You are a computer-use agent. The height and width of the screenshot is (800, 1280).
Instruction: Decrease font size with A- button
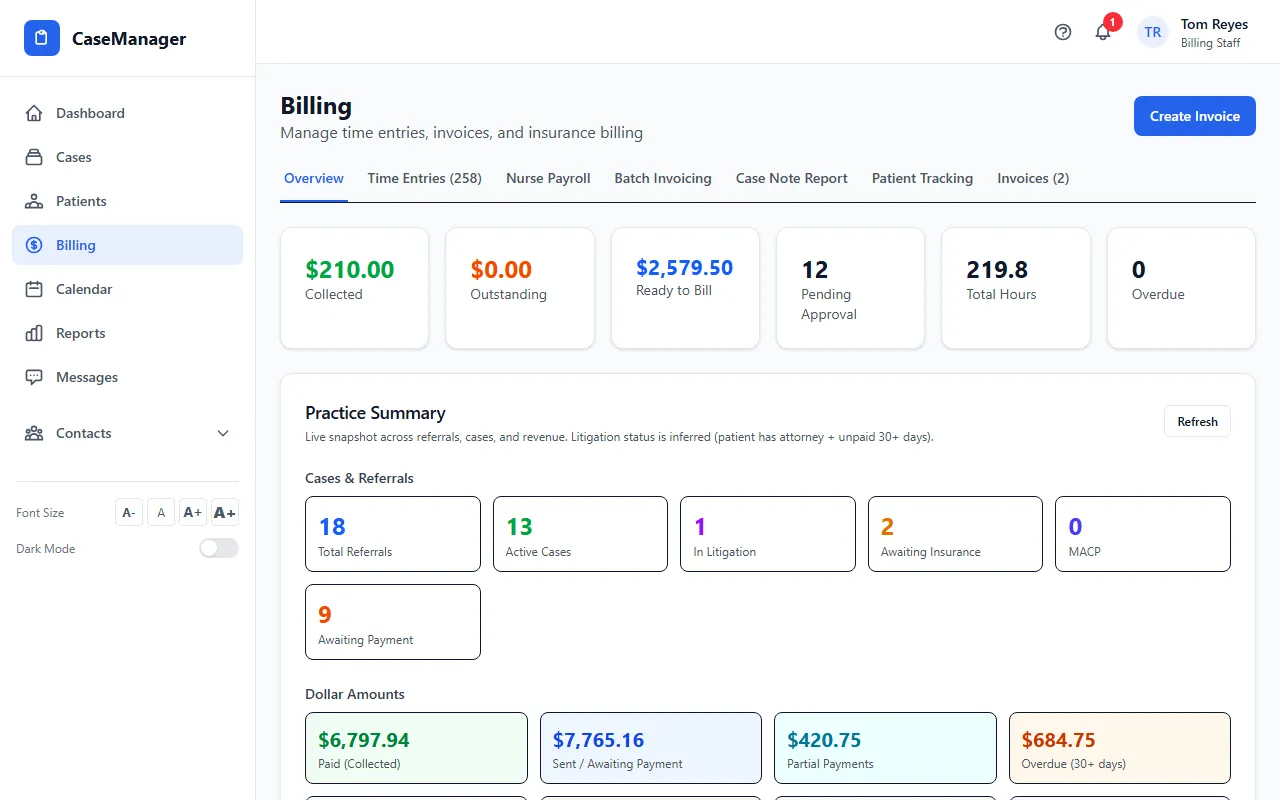129,512
